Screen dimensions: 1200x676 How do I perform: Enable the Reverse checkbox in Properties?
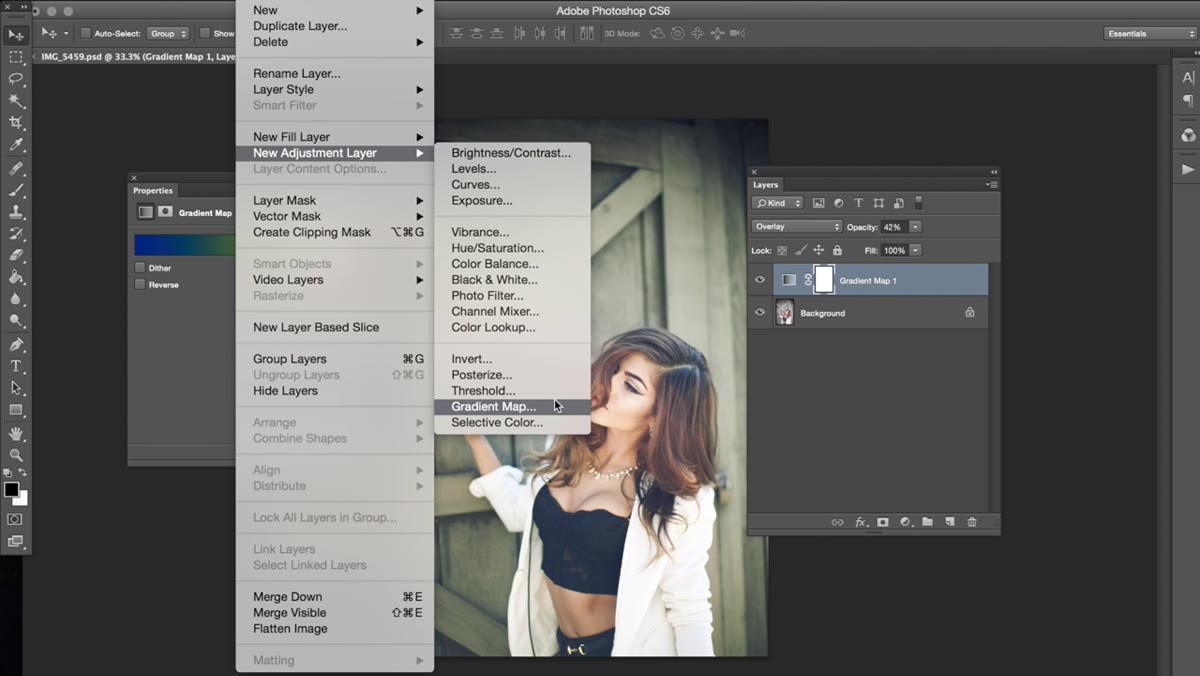[x=140, y=285]
